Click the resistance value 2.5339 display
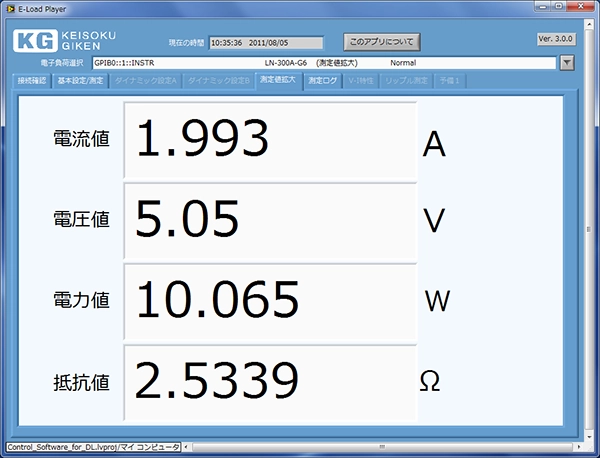 tap(270, 383)
